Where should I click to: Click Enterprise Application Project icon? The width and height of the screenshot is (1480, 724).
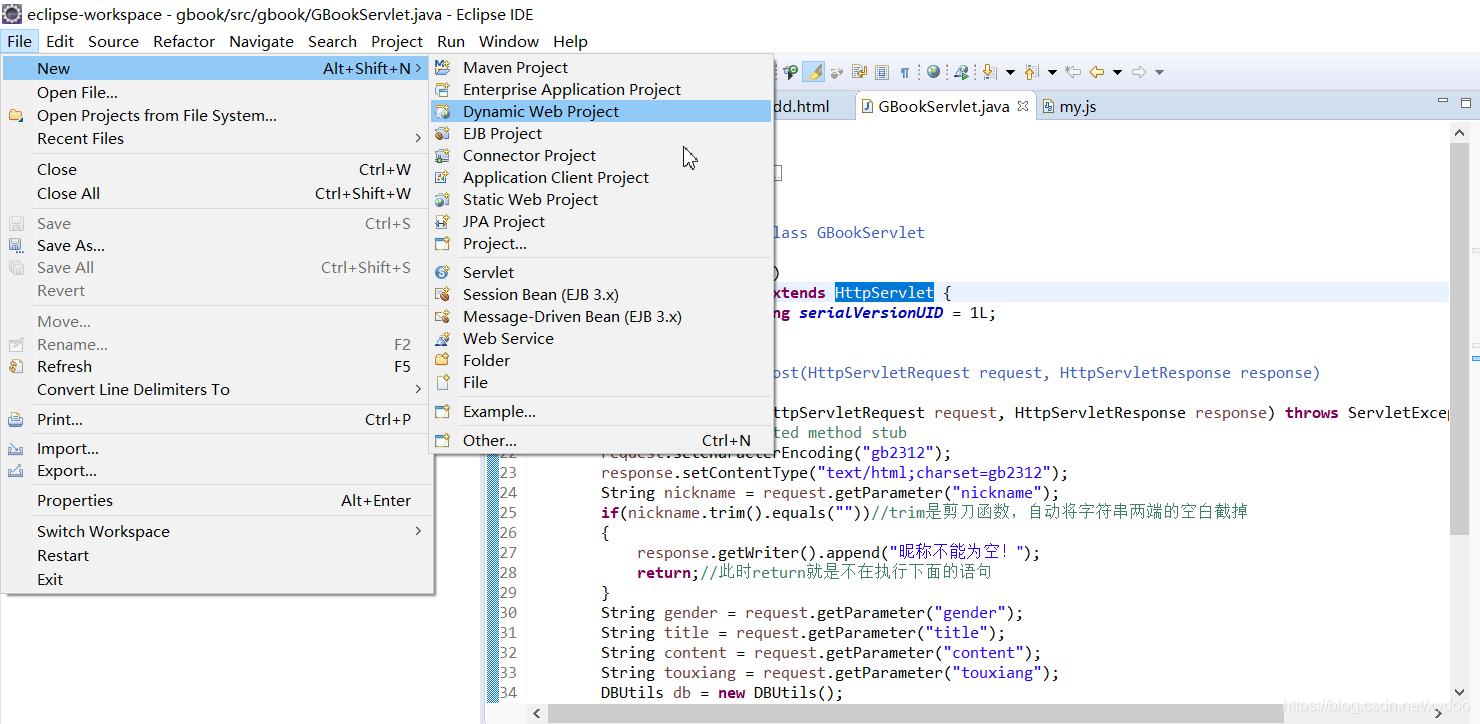tap(443, 89)
